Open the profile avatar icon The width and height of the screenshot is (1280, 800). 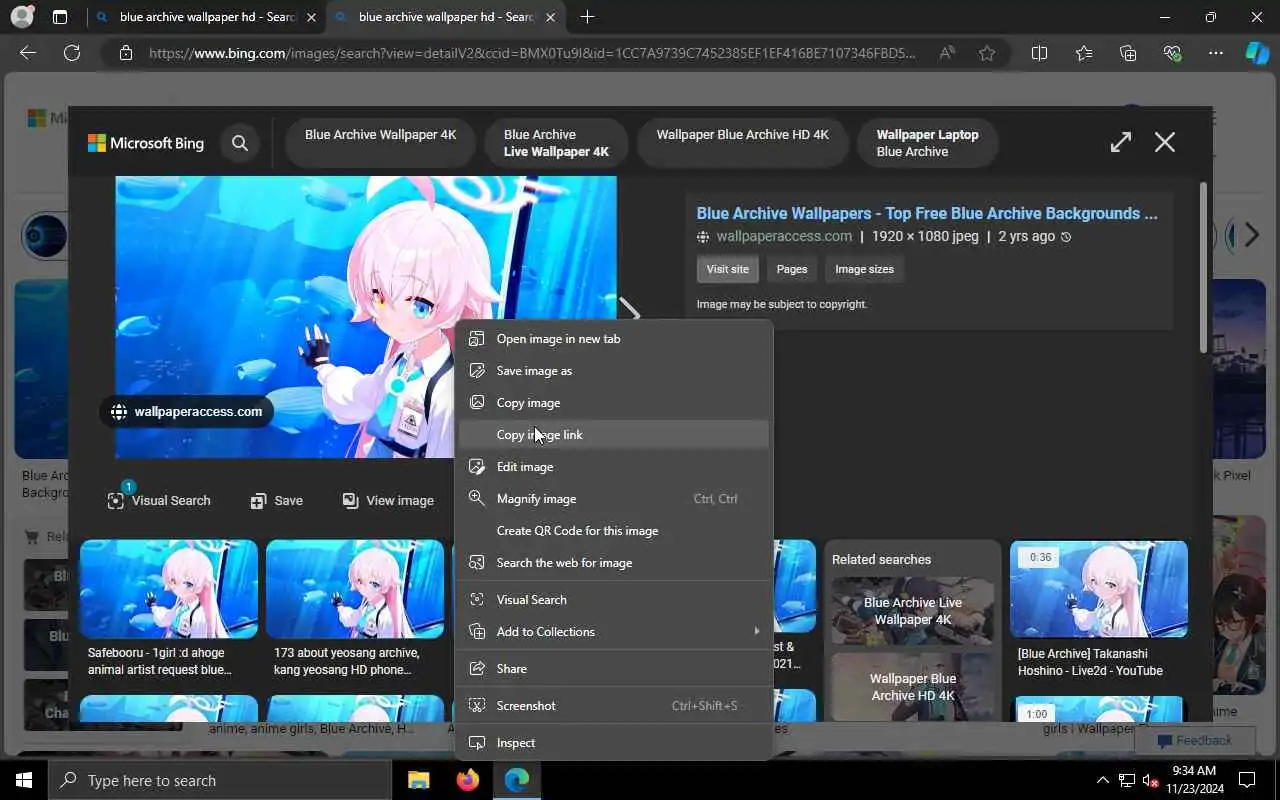[22, 17]
